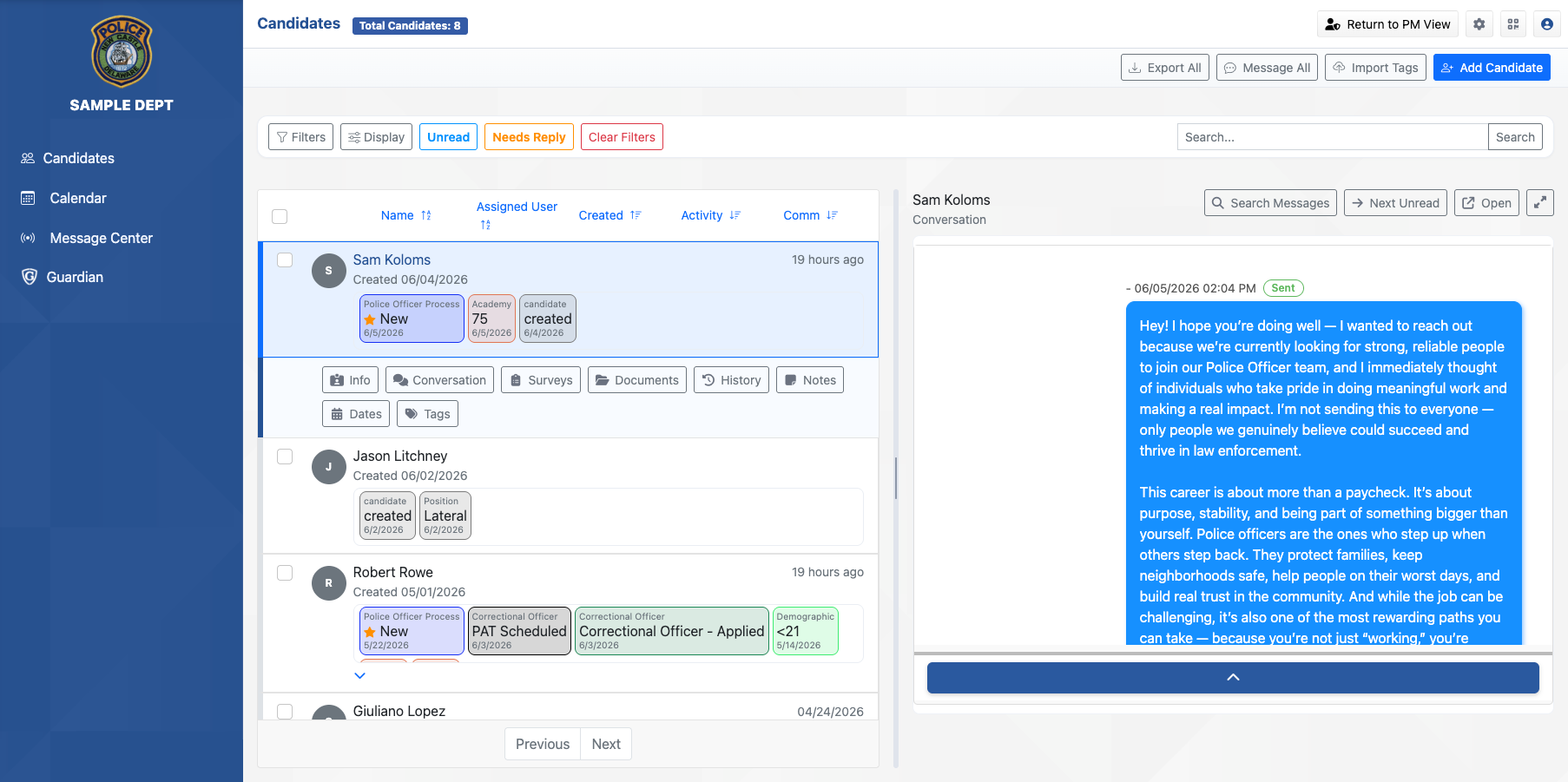Click Demographic <21 tag
1568x782 pixels.
coord(805,631)
